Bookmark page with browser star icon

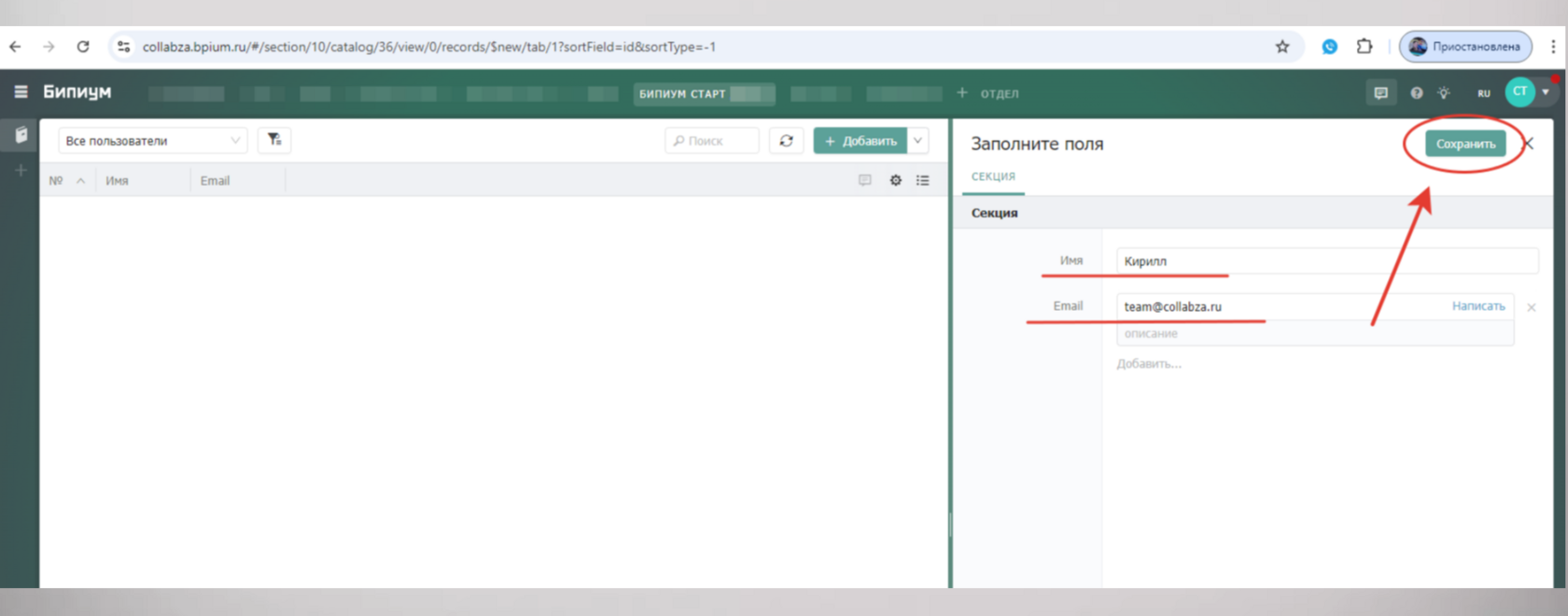coord(1282,47)
